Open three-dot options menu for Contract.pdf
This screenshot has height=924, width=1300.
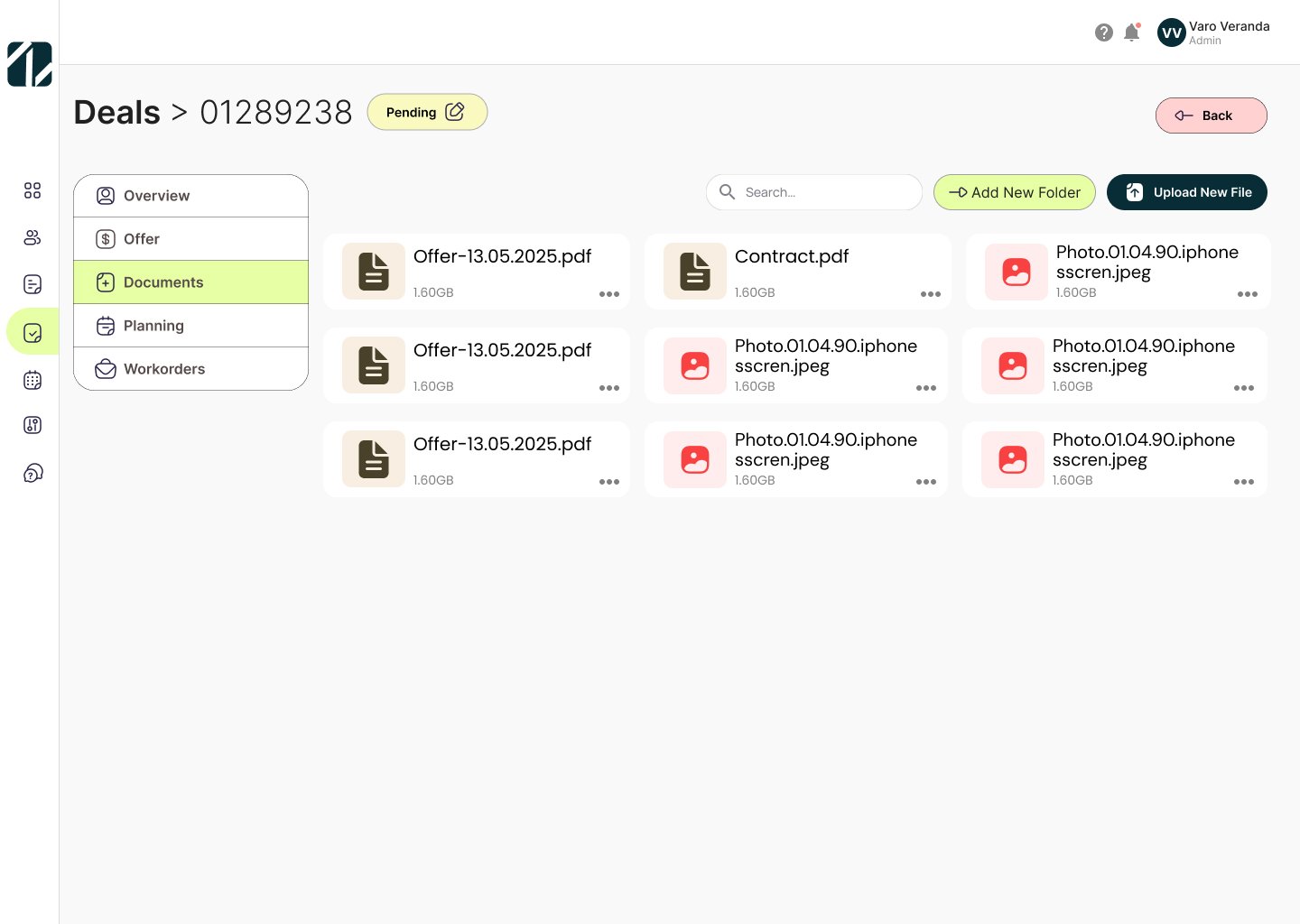[x=930, y=294]
